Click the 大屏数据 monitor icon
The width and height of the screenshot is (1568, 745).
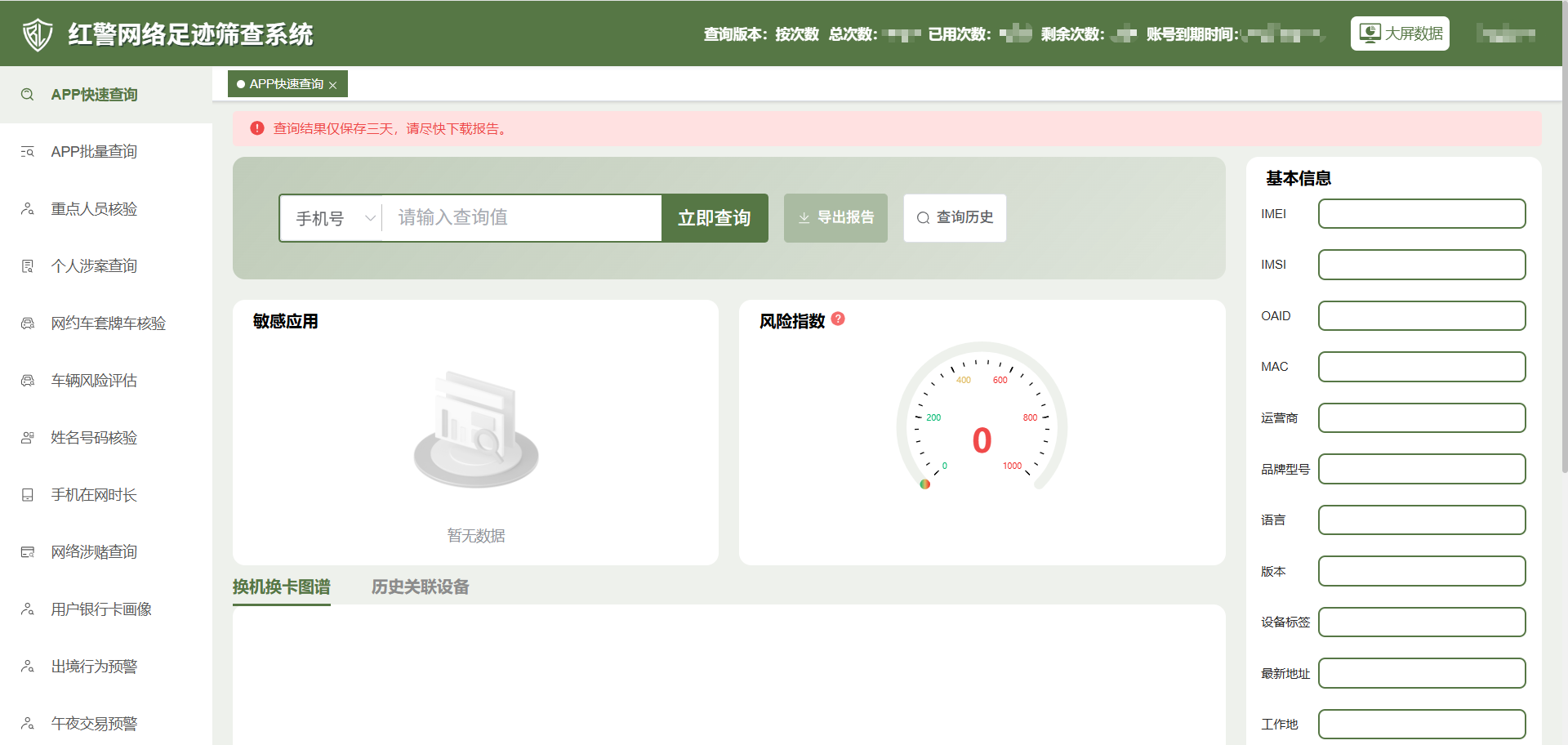[x=1370, y=33]
